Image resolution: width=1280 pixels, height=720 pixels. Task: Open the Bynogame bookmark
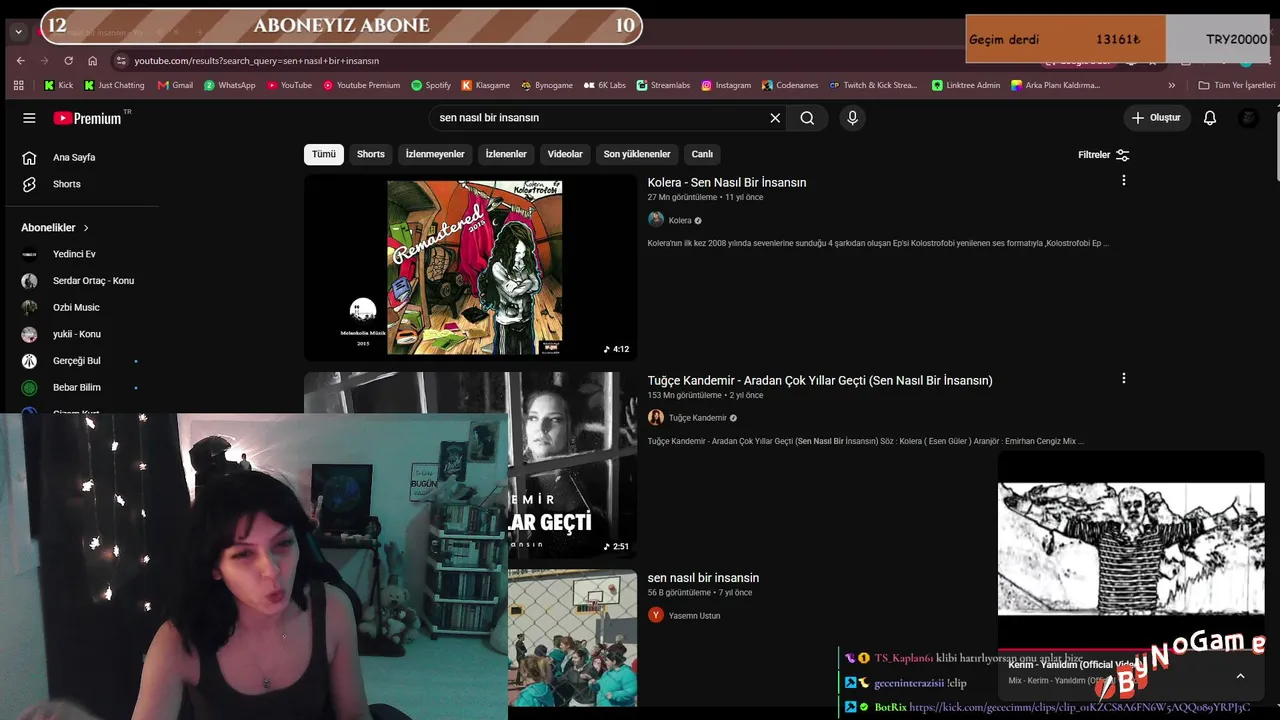tap(546, 85)
